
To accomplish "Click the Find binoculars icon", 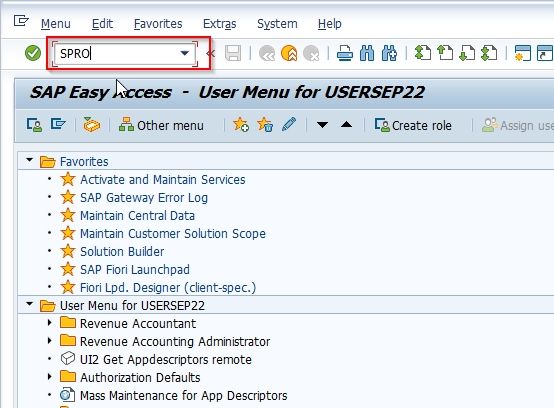I will click(367, 54).
